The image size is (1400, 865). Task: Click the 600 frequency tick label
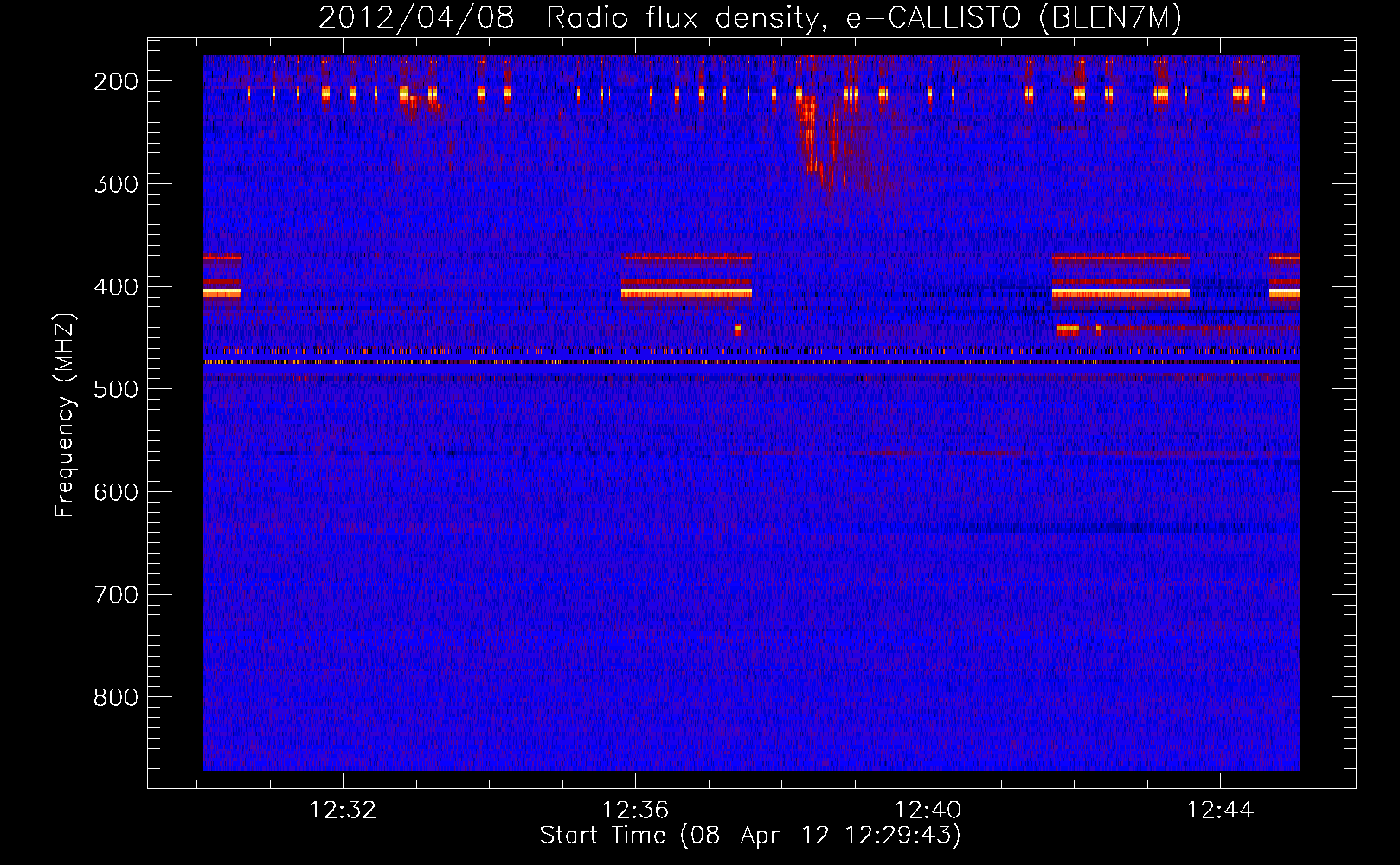click(116, 492)
